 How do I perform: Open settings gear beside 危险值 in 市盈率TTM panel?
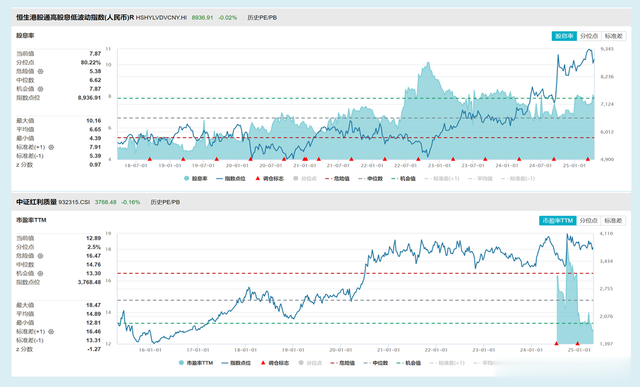[40, 256]
